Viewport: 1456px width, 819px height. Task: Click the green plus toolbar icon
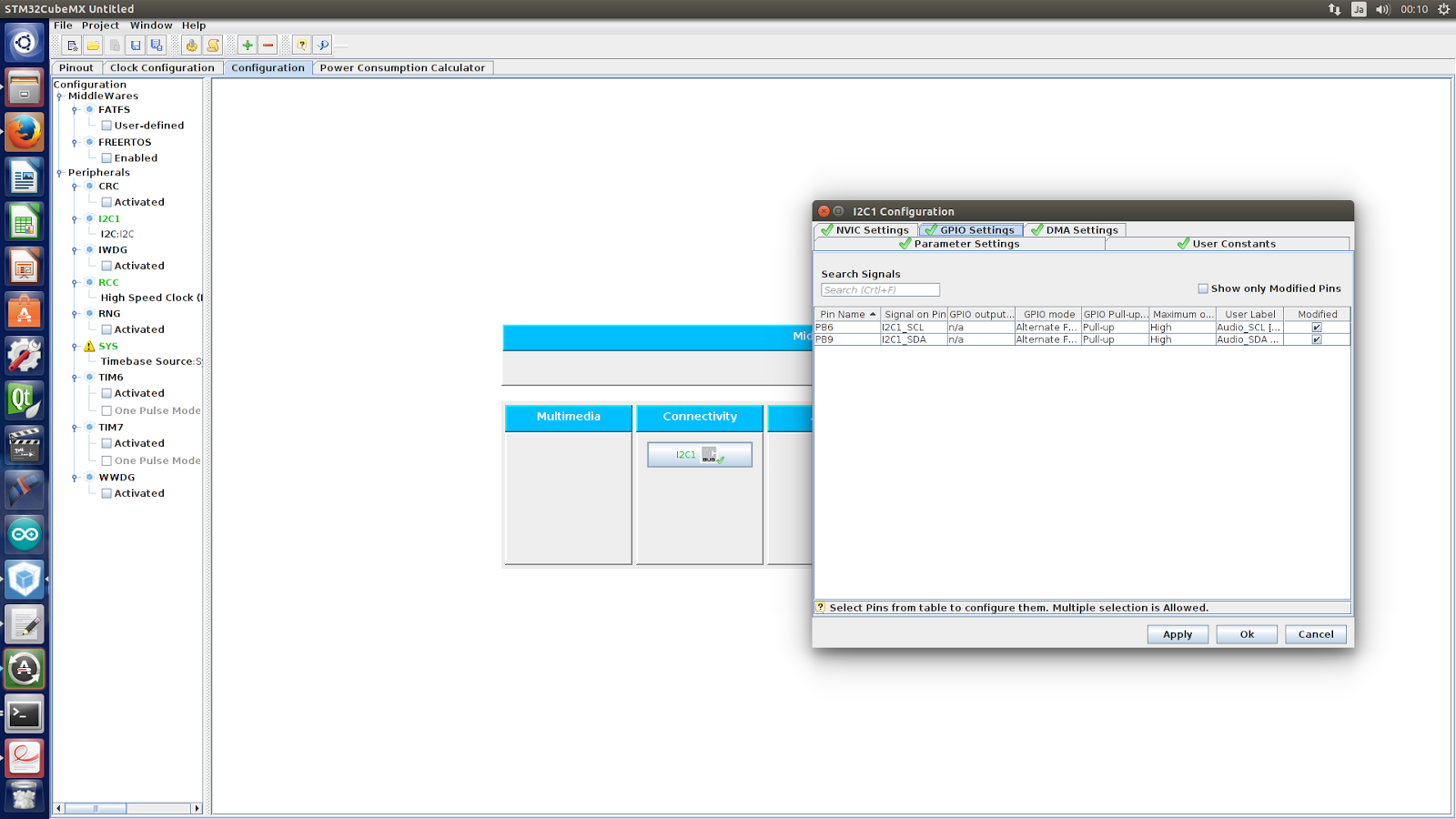coord(247,45)
